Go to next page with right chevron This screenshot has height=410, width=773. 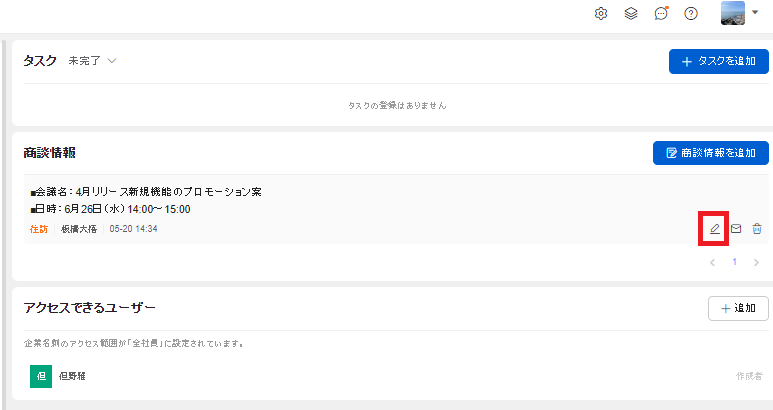[x=756, y=262]
